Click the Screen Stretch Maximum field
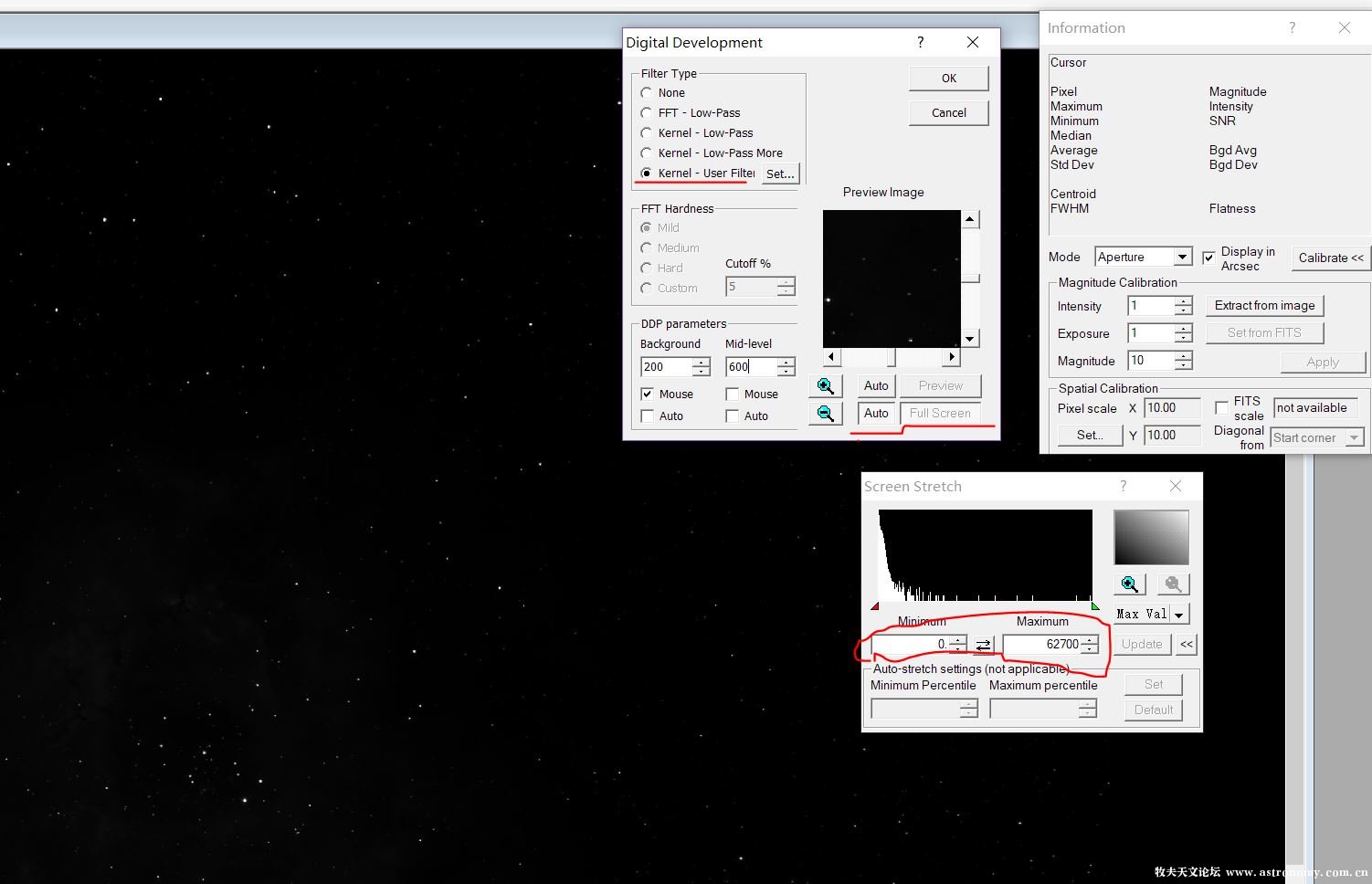This screenshot has height=884, width=1372. pos(1042,645)
